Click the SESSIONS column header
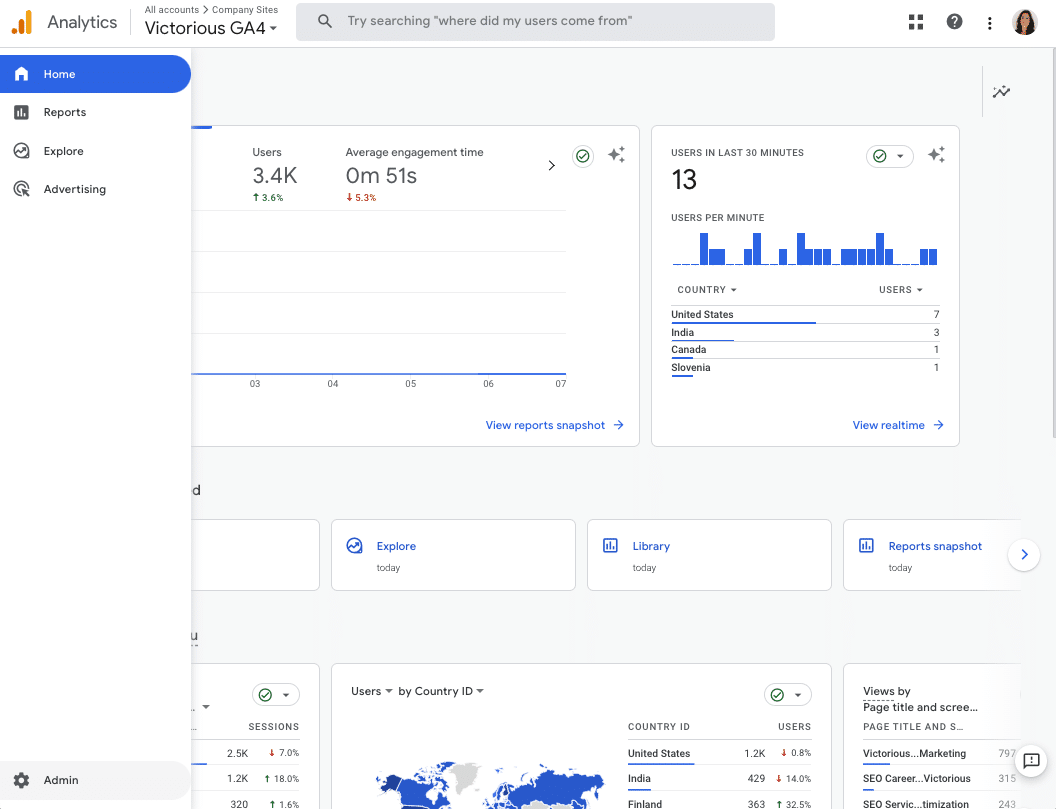1056x809 pixels. click(x=273, y=727)
